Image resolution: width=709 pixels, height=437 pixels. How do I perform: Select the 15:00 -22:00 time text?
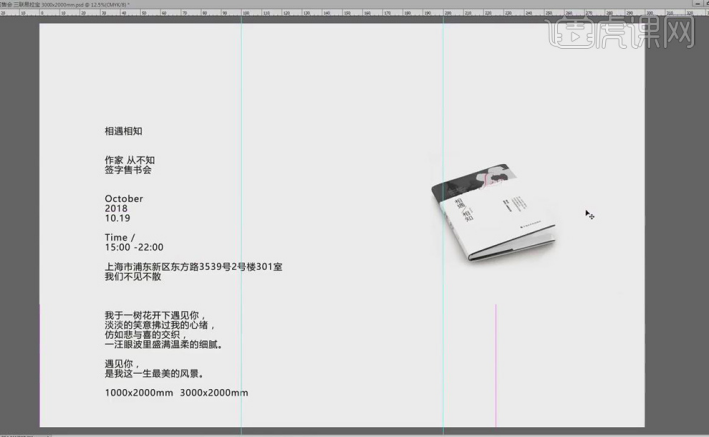134,247
